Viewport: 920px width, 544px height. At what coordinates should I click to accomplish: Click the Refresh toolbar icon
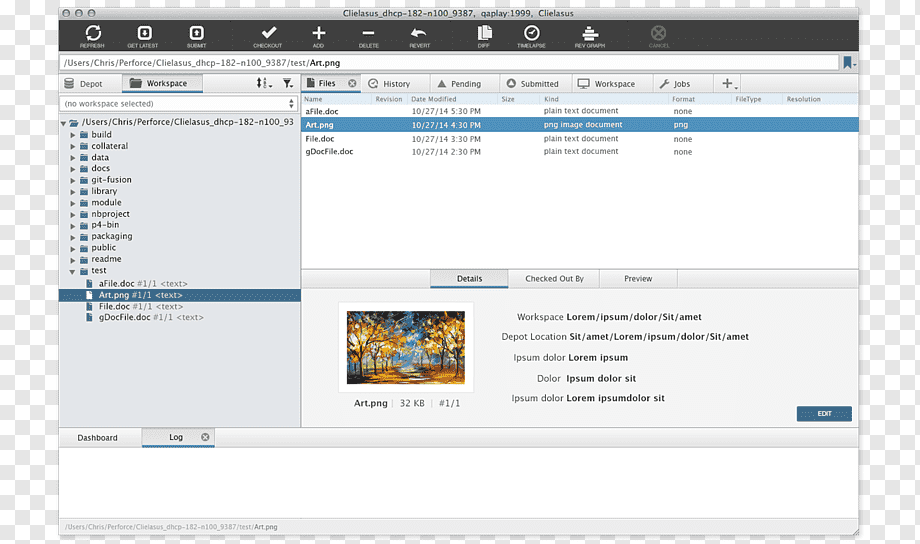tap(93, 33)
